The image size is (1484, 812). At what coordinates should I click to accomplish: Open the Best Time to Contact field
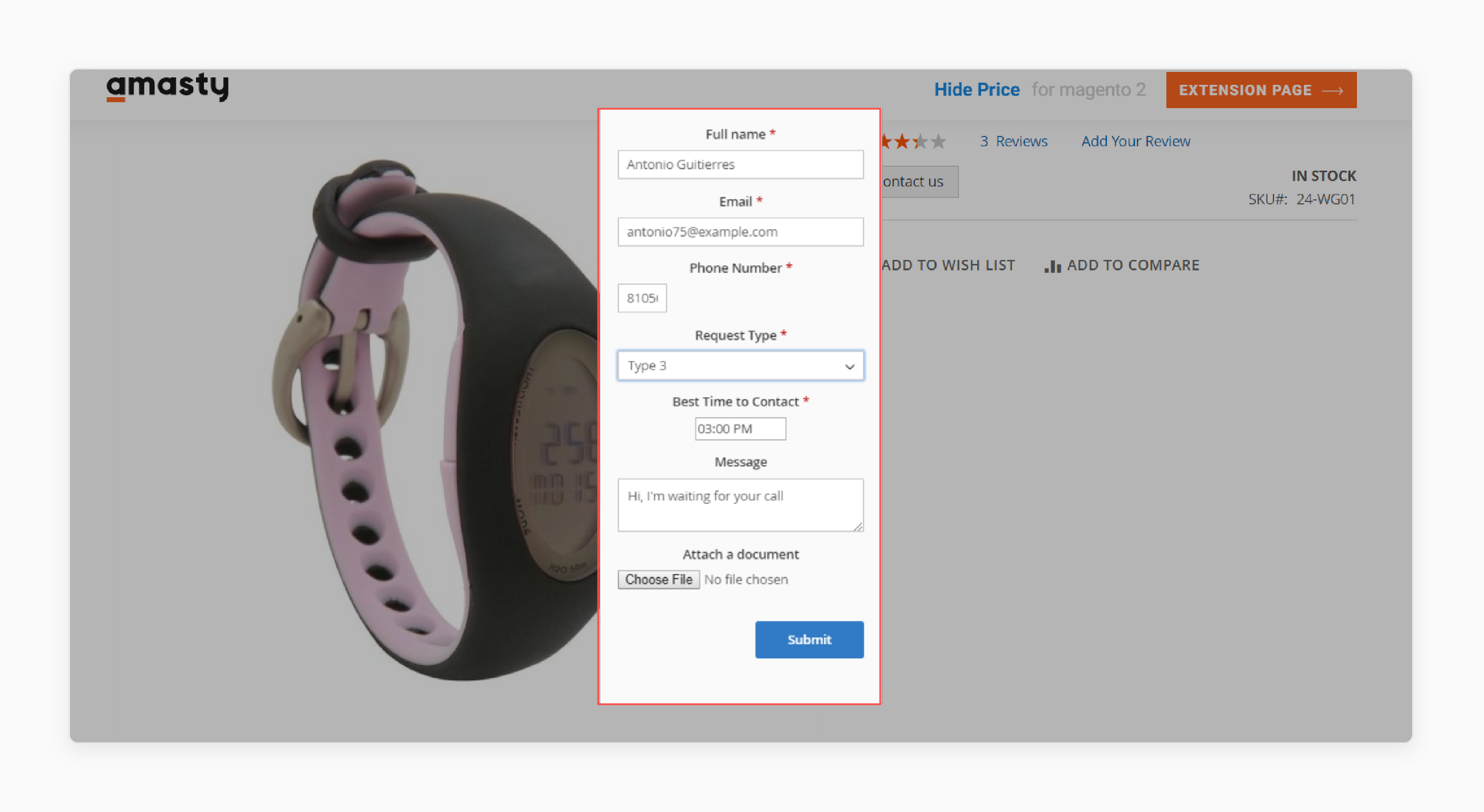tap(740, 428)
